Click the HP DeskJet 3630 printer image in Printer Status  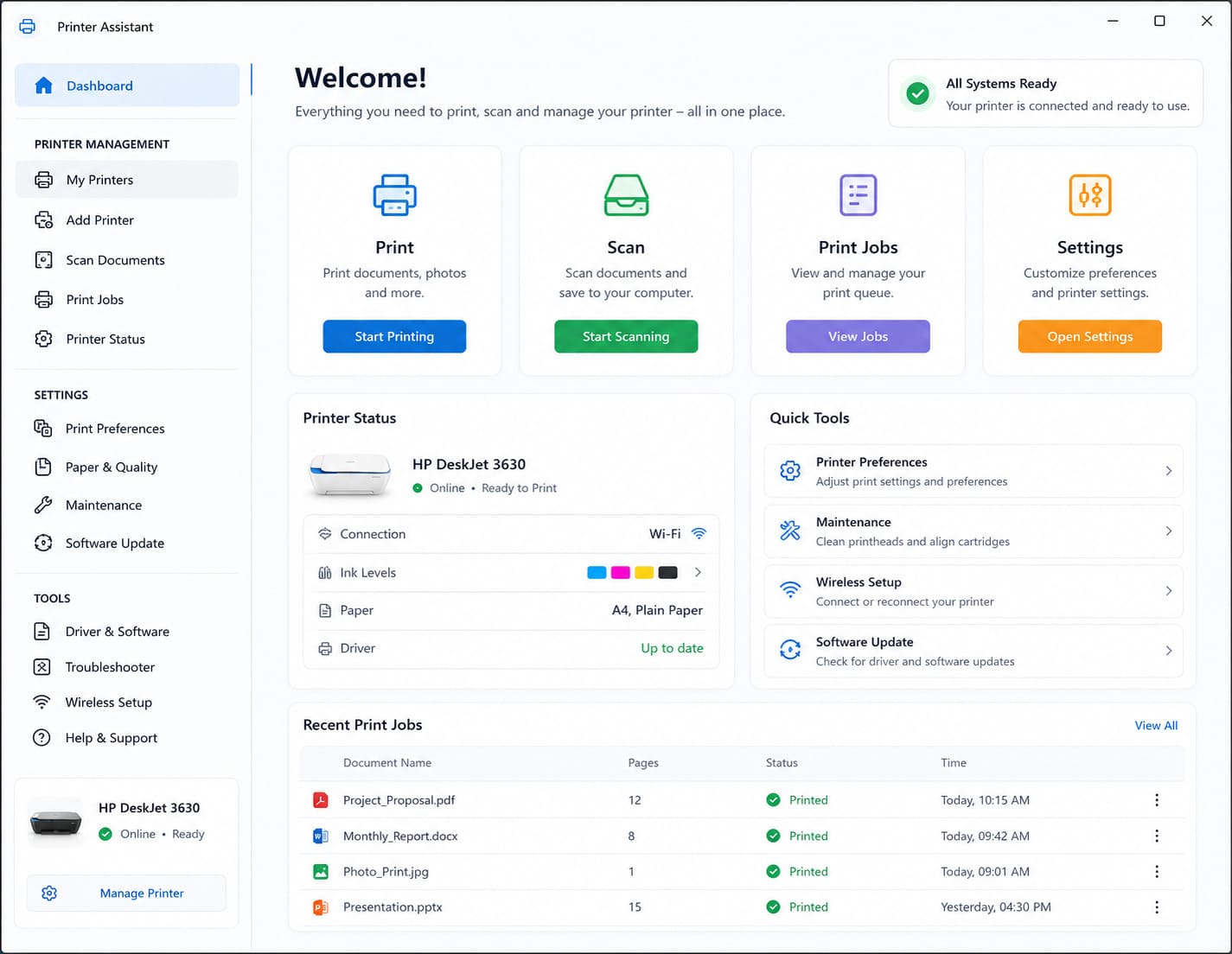click(350, 474)
